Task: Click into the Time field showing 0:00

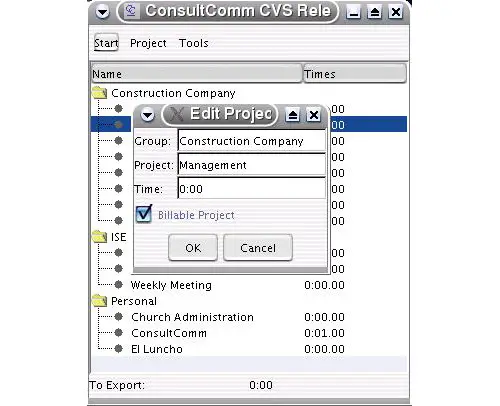Action: pyautogui.click(x=252, y=189)
